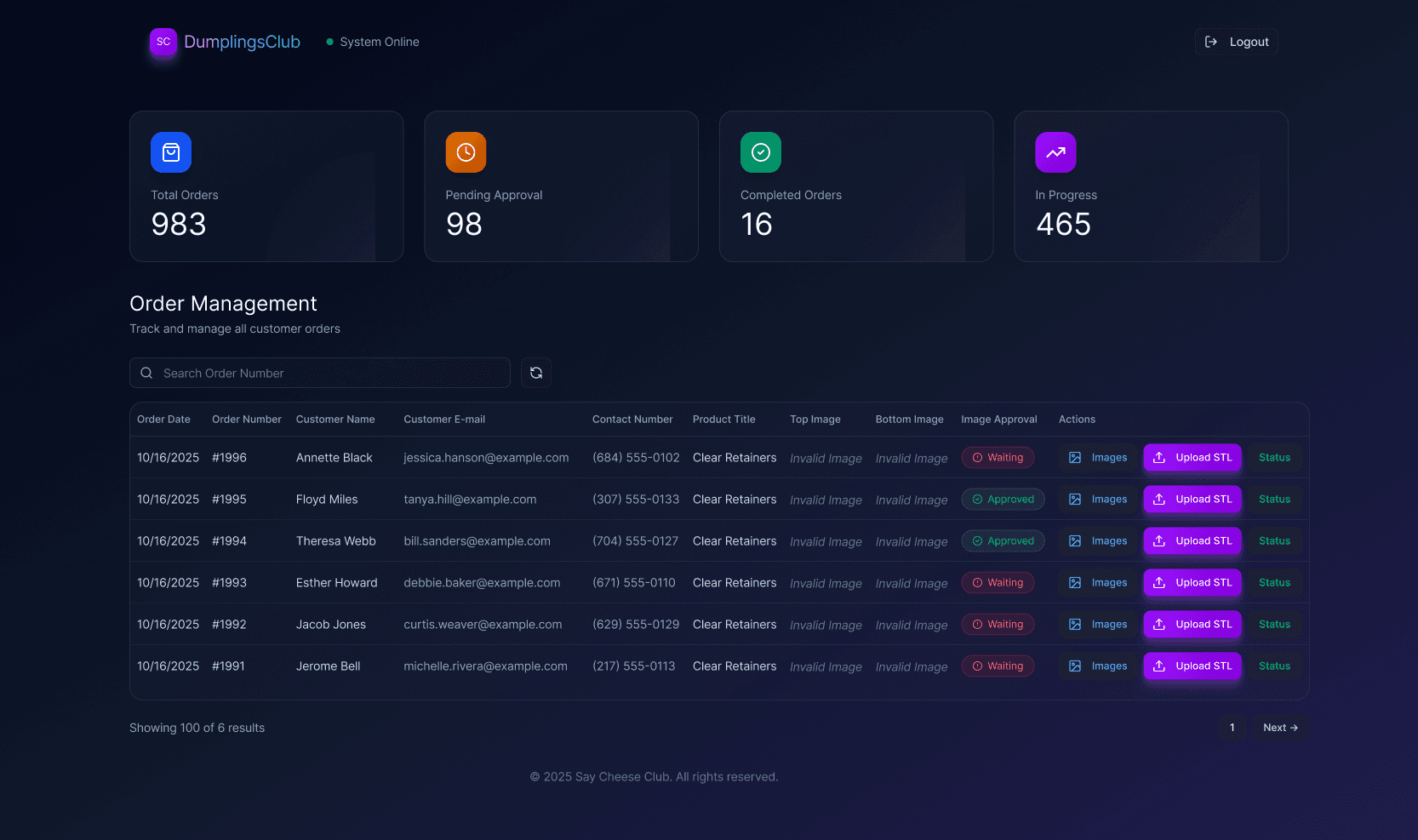Viewport: 1418px width, 840px height.
Task: Click the magnifier icon in the search field
Action: [146, 373]
